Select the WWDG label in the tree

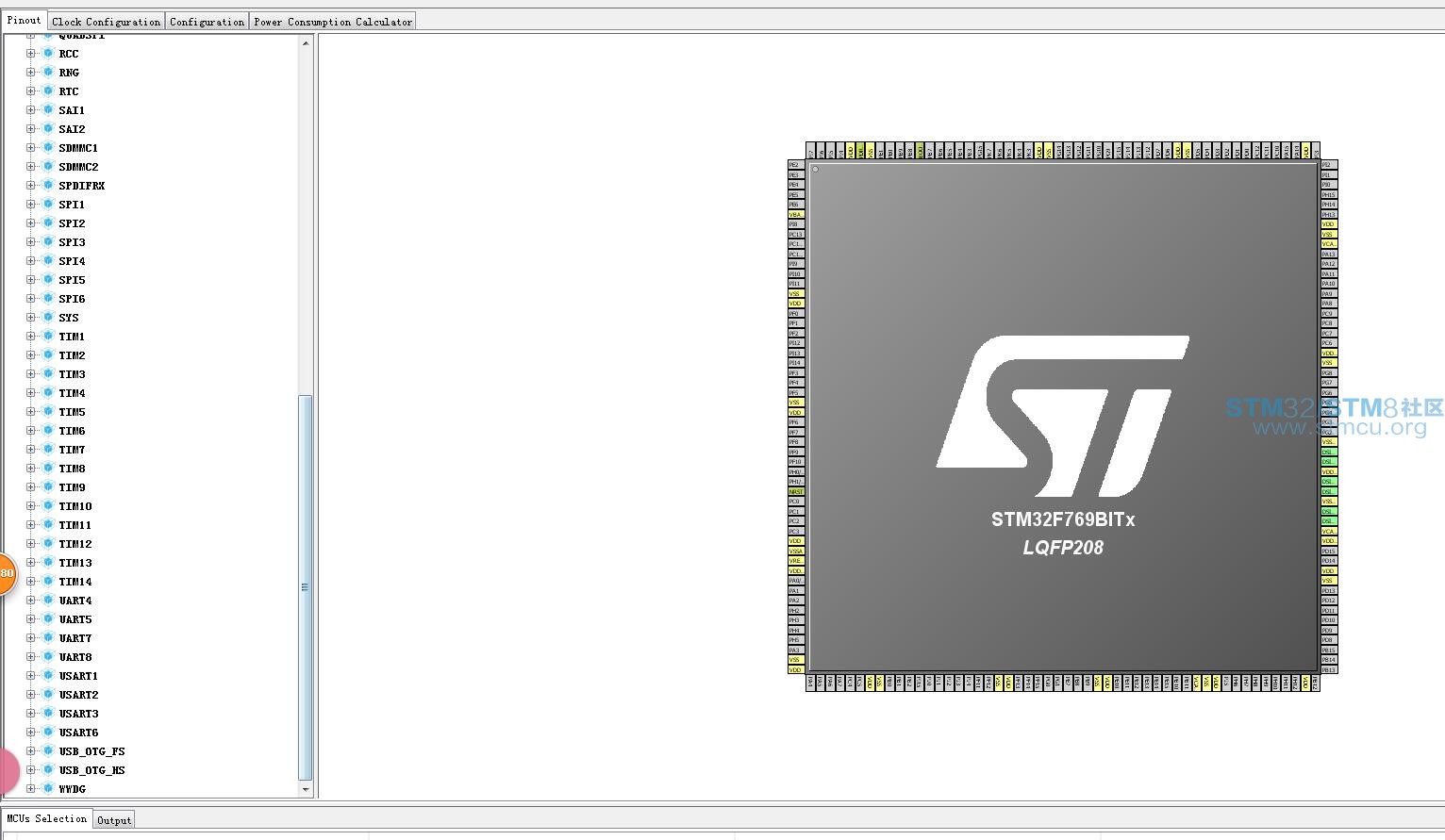72,789
